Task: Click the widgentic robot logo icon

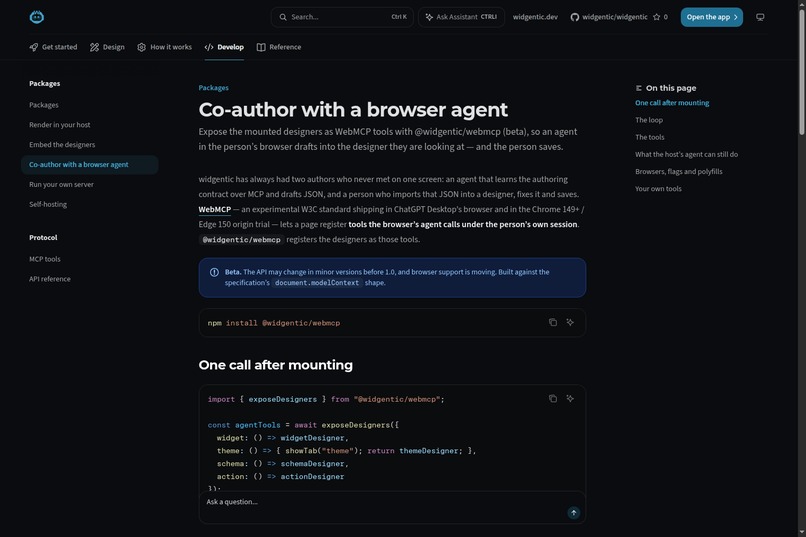Action: (36, 17)
